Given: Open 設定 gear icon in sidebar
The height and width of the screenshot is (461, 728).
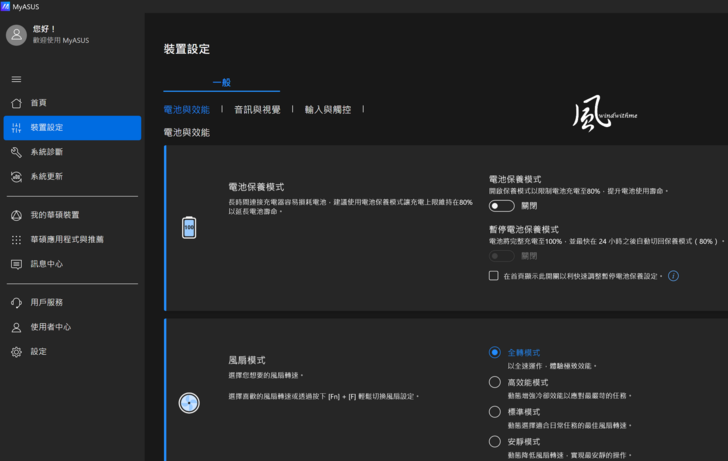Looking at the screenshot, I should point(16,352).
